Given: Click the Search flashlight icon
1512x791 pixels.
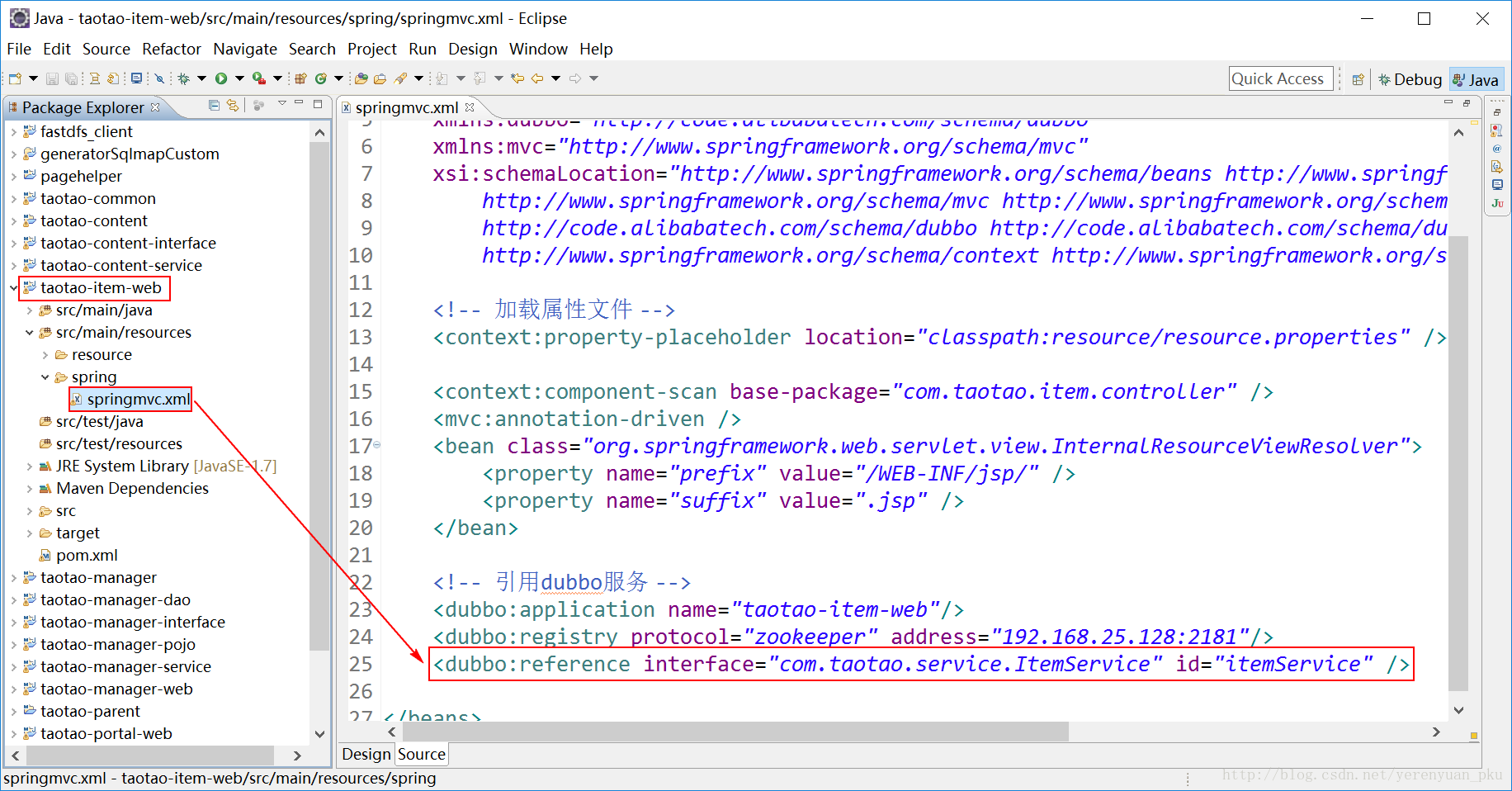Looking at the screenshot, I should (400, 78).
